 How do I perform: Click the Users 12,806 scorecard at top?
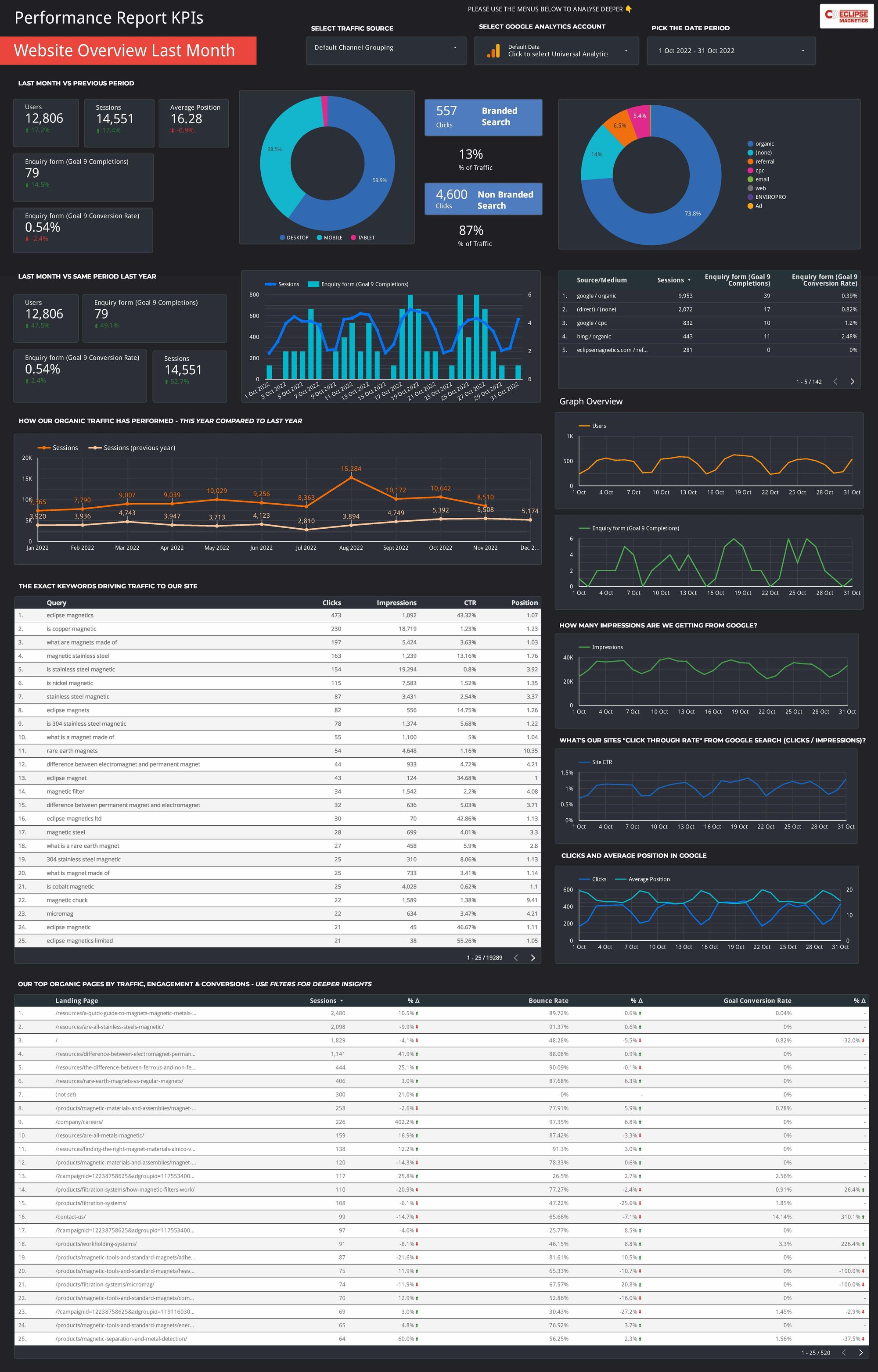click(46, 123)
